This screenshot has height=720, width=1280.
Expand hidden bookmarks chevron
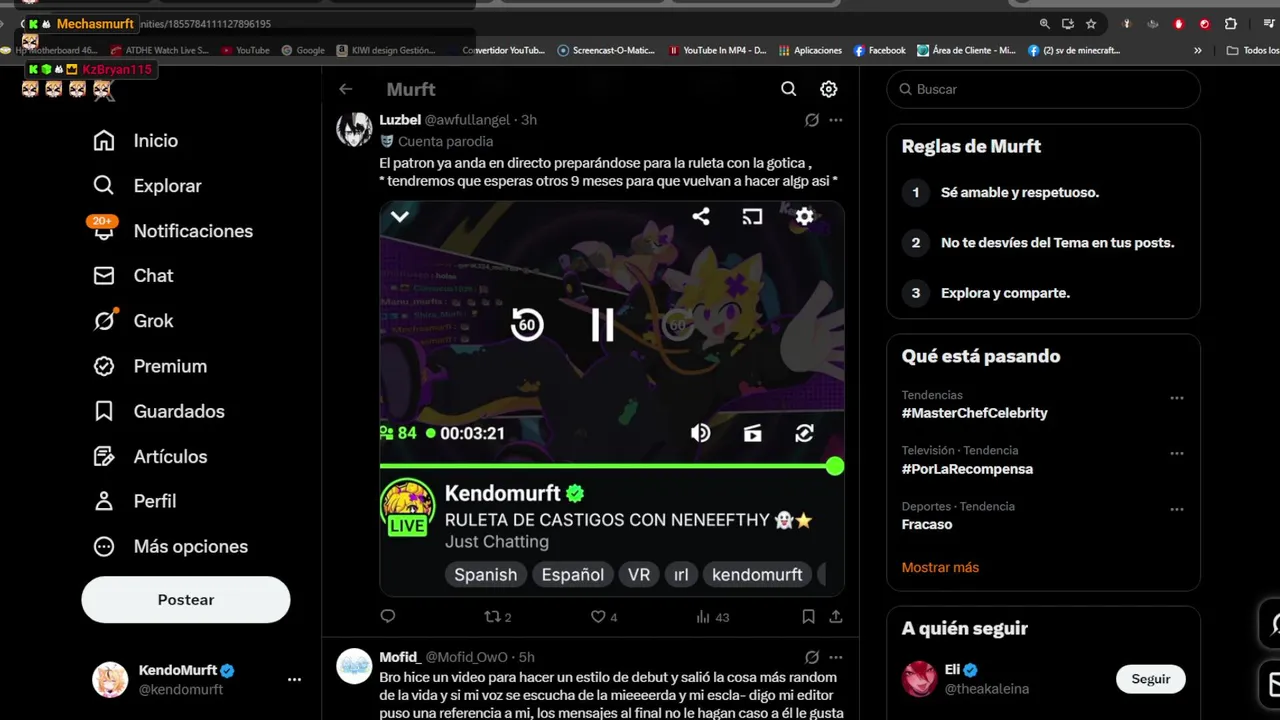pos(1198,50)
